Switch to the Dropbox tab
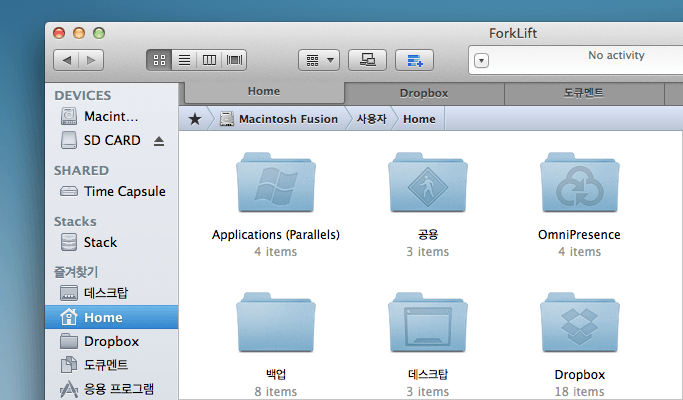This screenshot has width=683, height=400. tap(424, 93)
